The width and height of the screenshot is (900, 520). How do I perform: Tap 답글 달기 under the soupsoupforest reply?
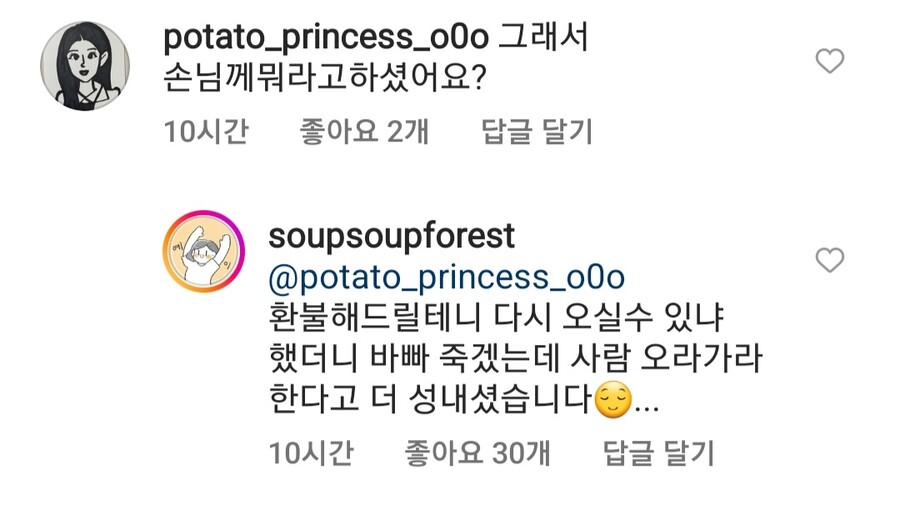click(659, 454)
